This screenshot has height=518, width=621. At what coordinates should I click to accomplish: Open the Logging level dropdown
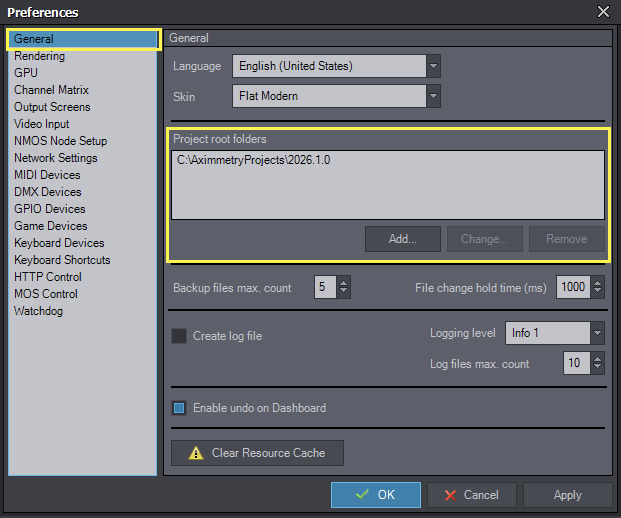[597, 333]
